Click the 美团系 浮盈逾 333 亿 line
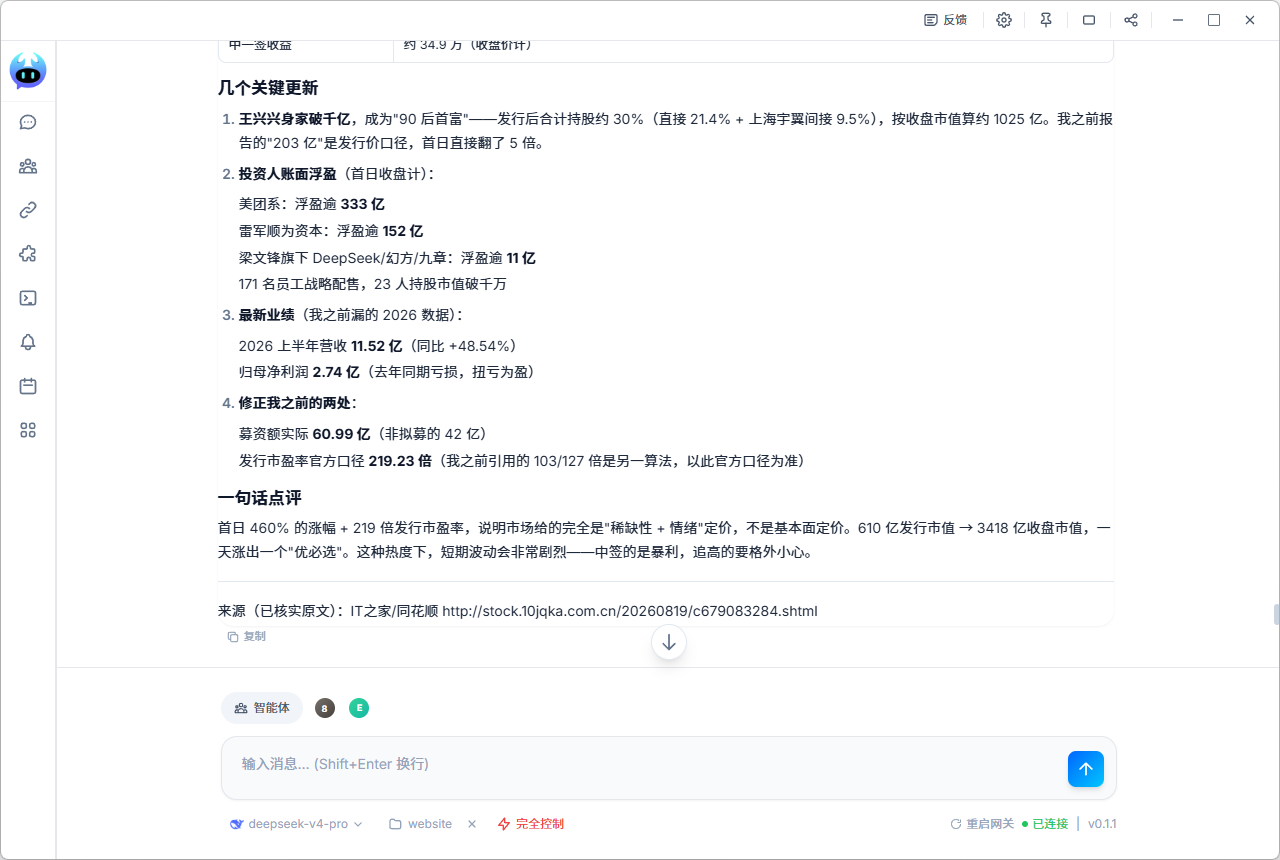1280x860 pixels. click(312, 204)
